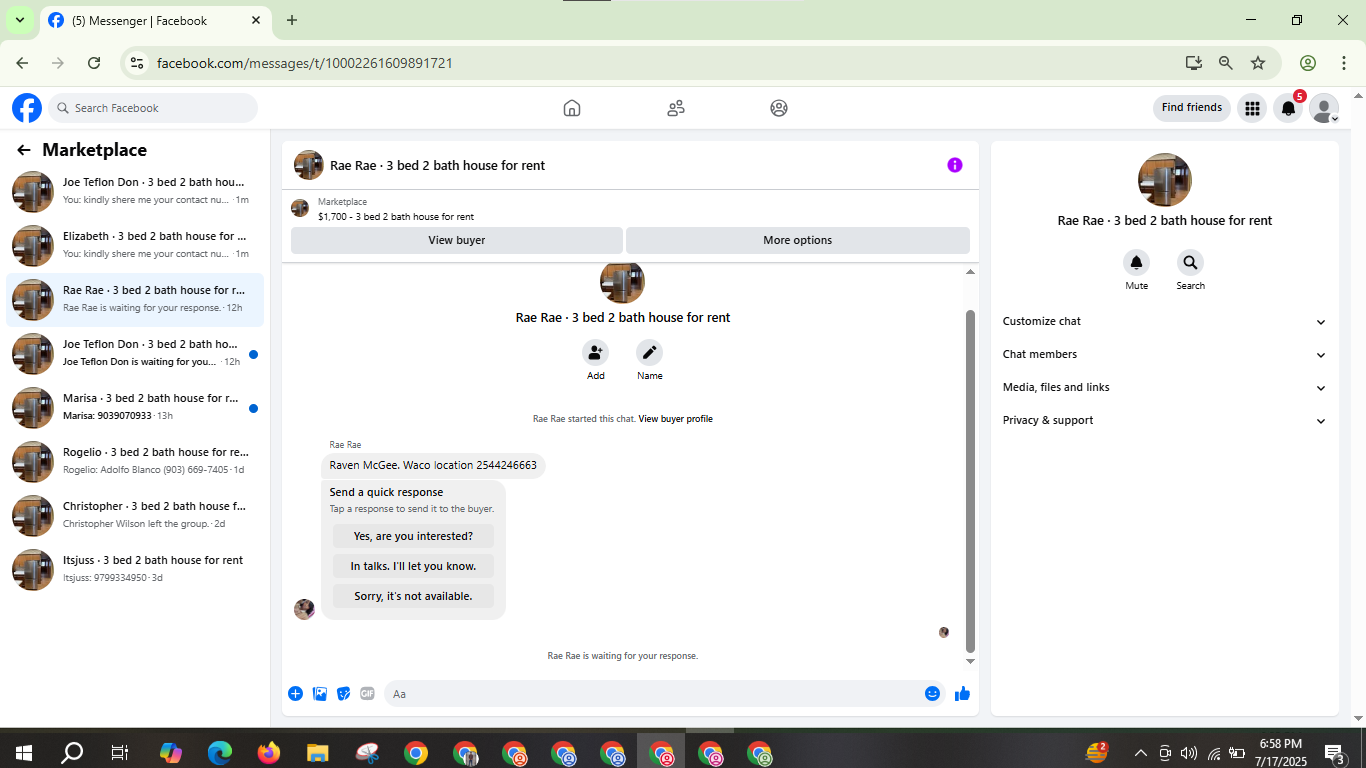Screen dimensions: 1366x768
Task: Go to Facebook Home icon
Action: (x=572, y=108)
